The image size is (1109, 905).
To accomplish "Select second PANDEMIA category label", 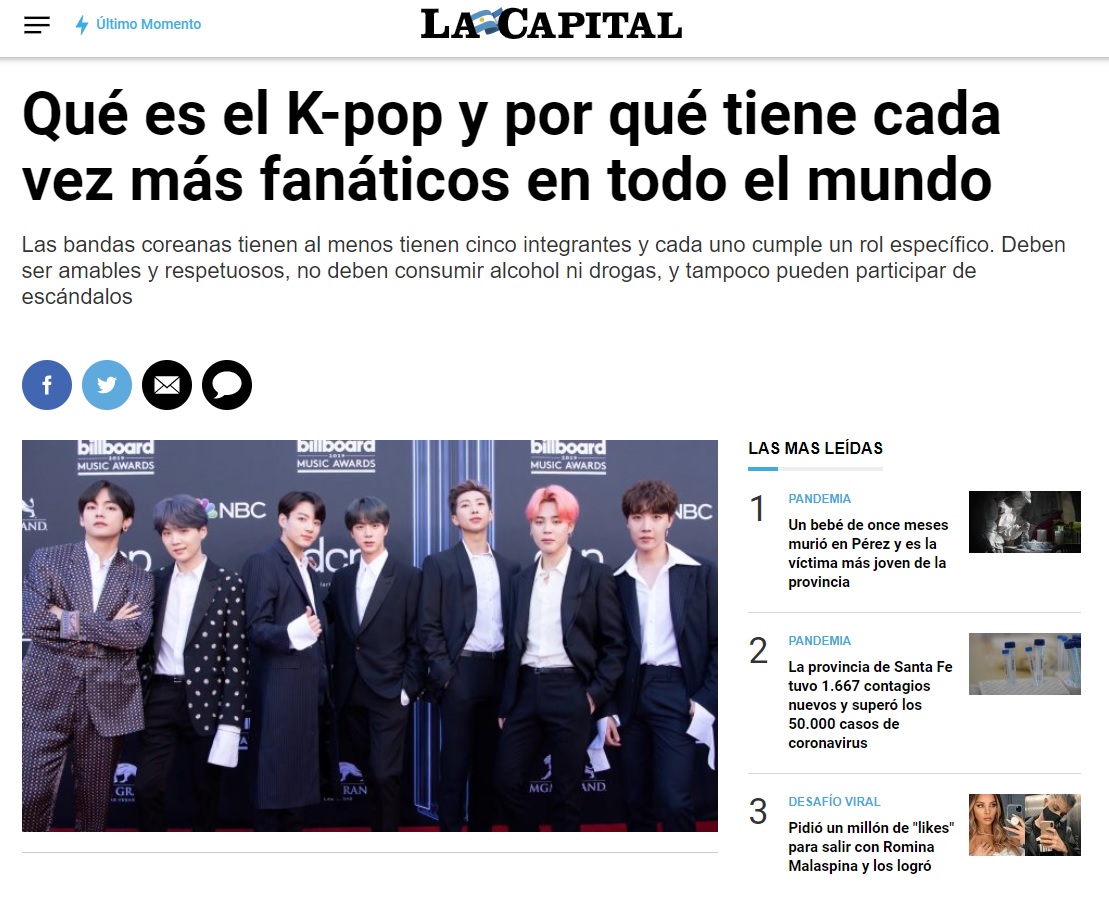I will (819, 641).
